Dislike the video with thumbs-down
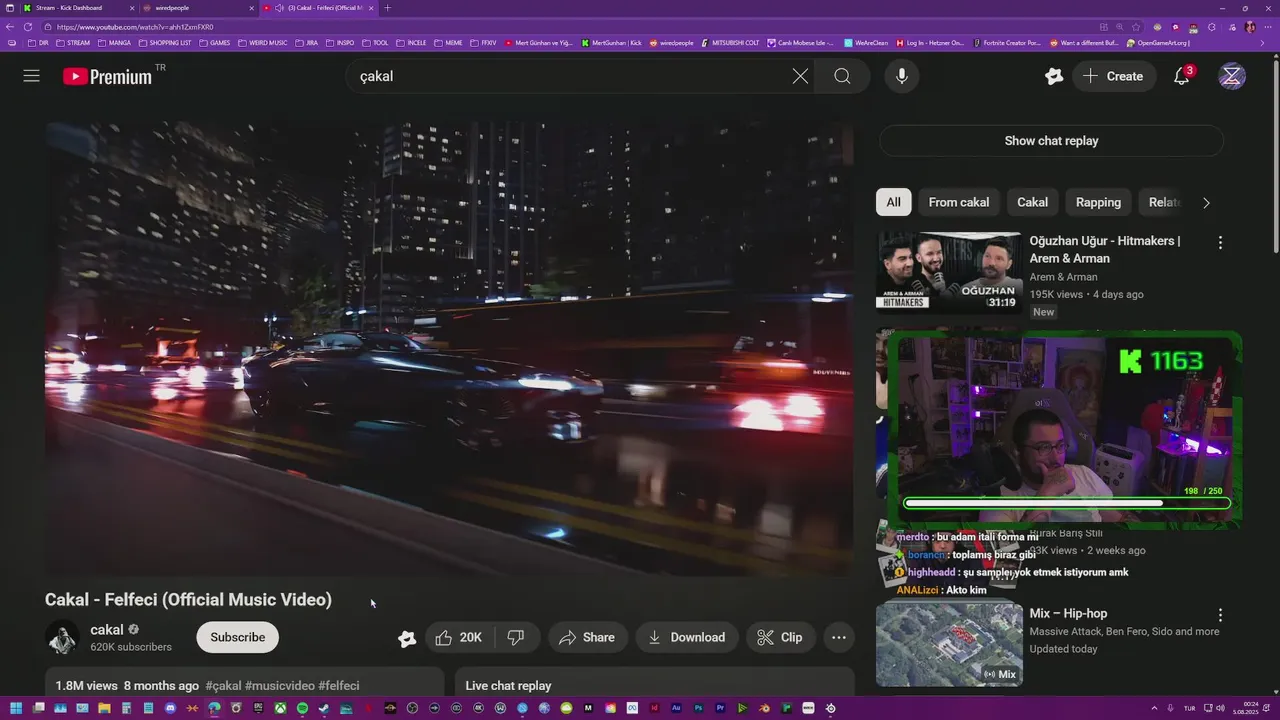1280x720 pixels. click(516, 637)
